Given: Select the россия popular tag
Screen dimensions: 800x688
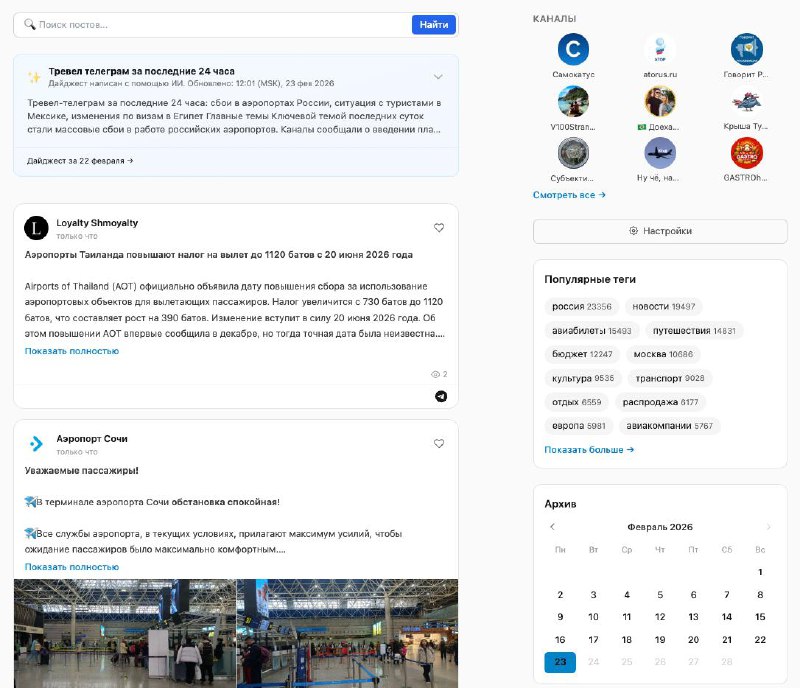Looking at the screenshot, I should [582, 306].
